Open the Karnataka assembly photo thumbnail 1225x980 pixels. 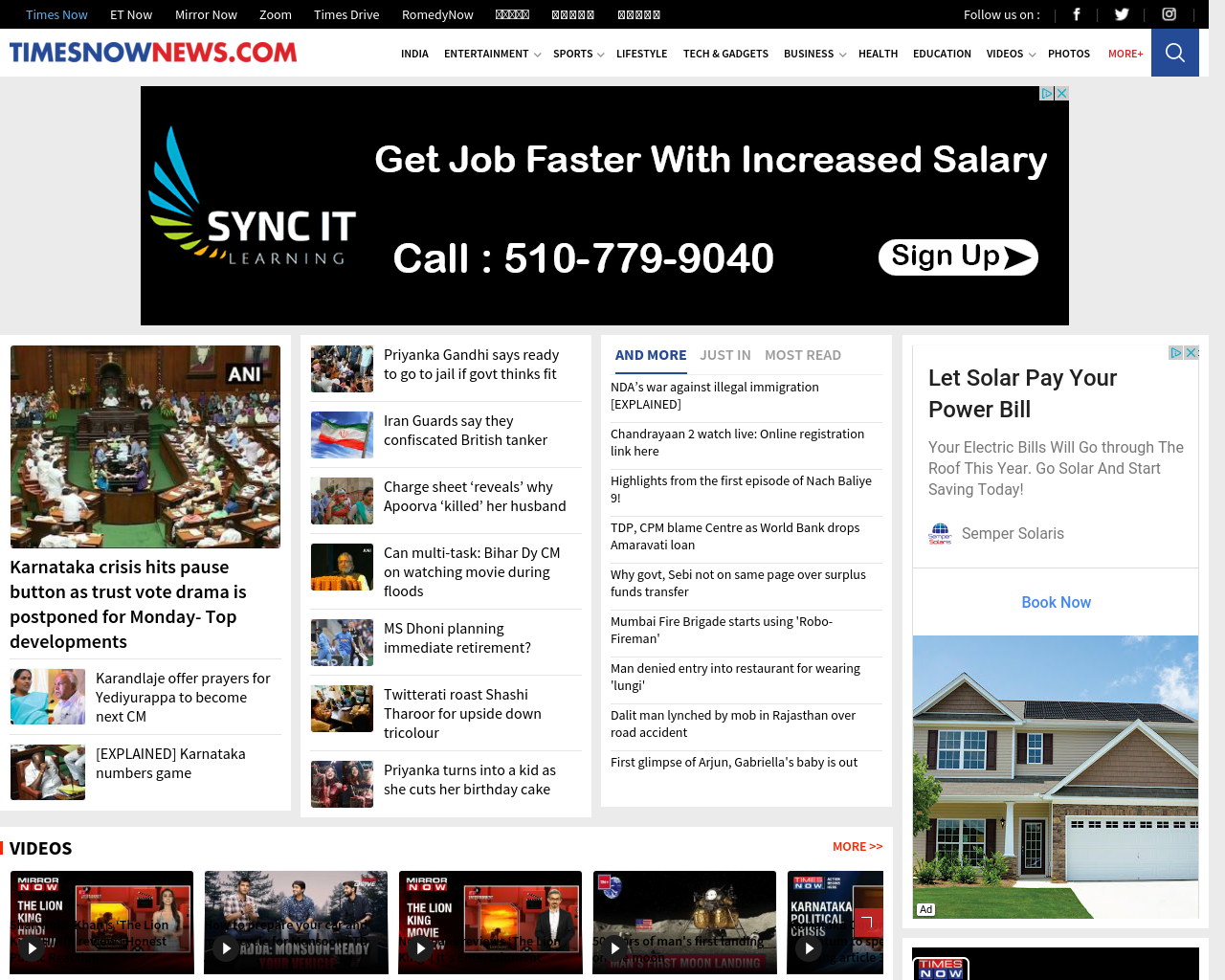[145, 447]
